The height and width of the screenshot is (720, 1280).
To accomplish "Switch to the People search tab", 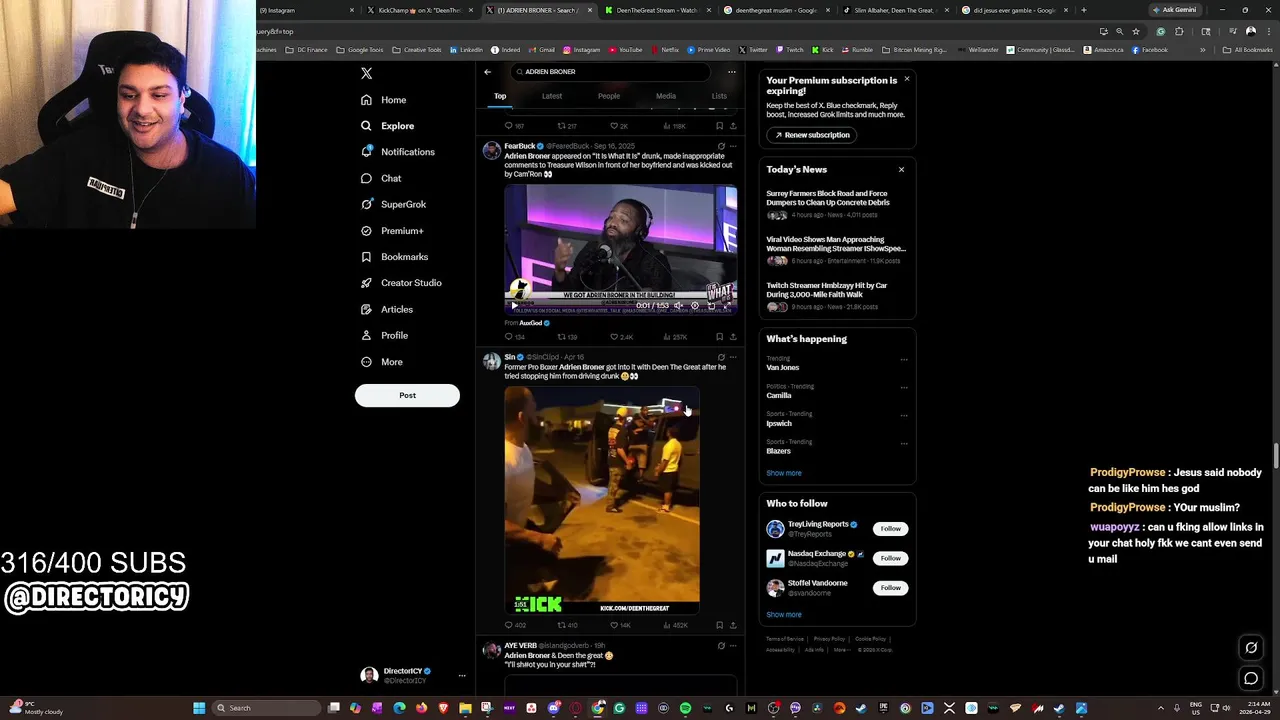I will click(x=609, y=96).
